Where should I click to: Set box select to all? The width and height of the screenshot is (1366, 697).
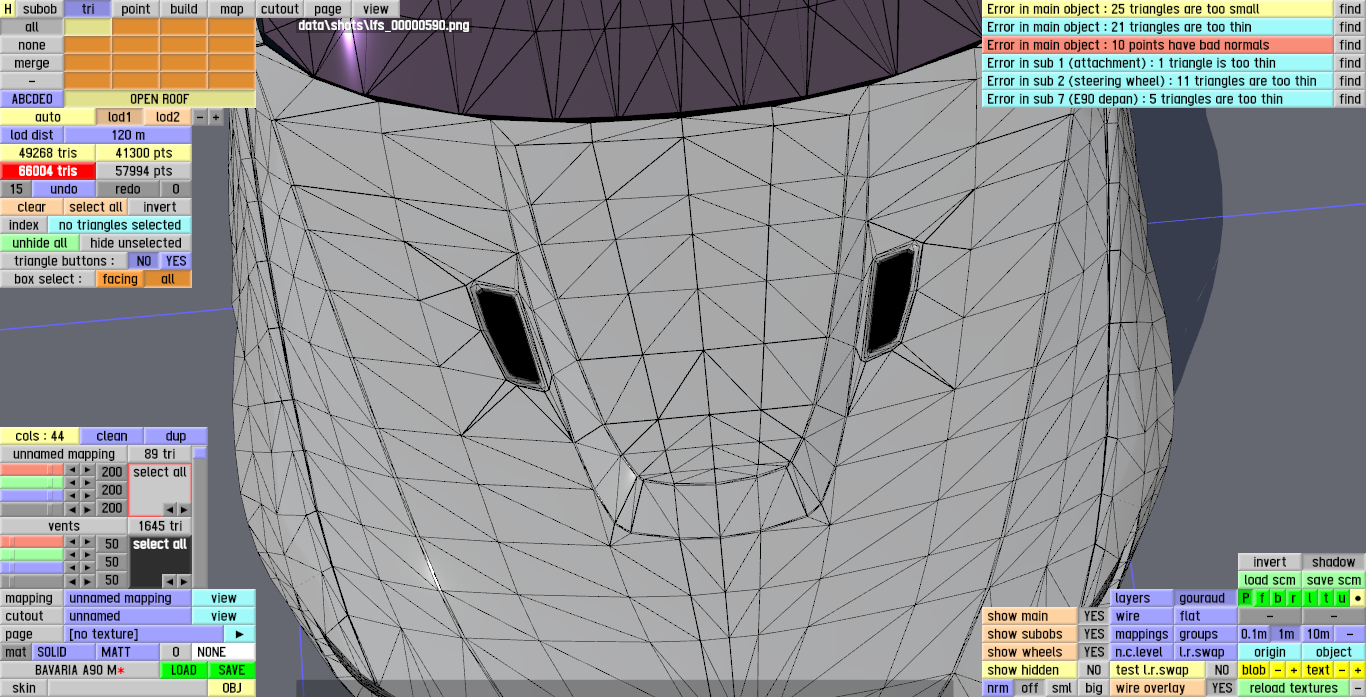click(x=168, y=279)
